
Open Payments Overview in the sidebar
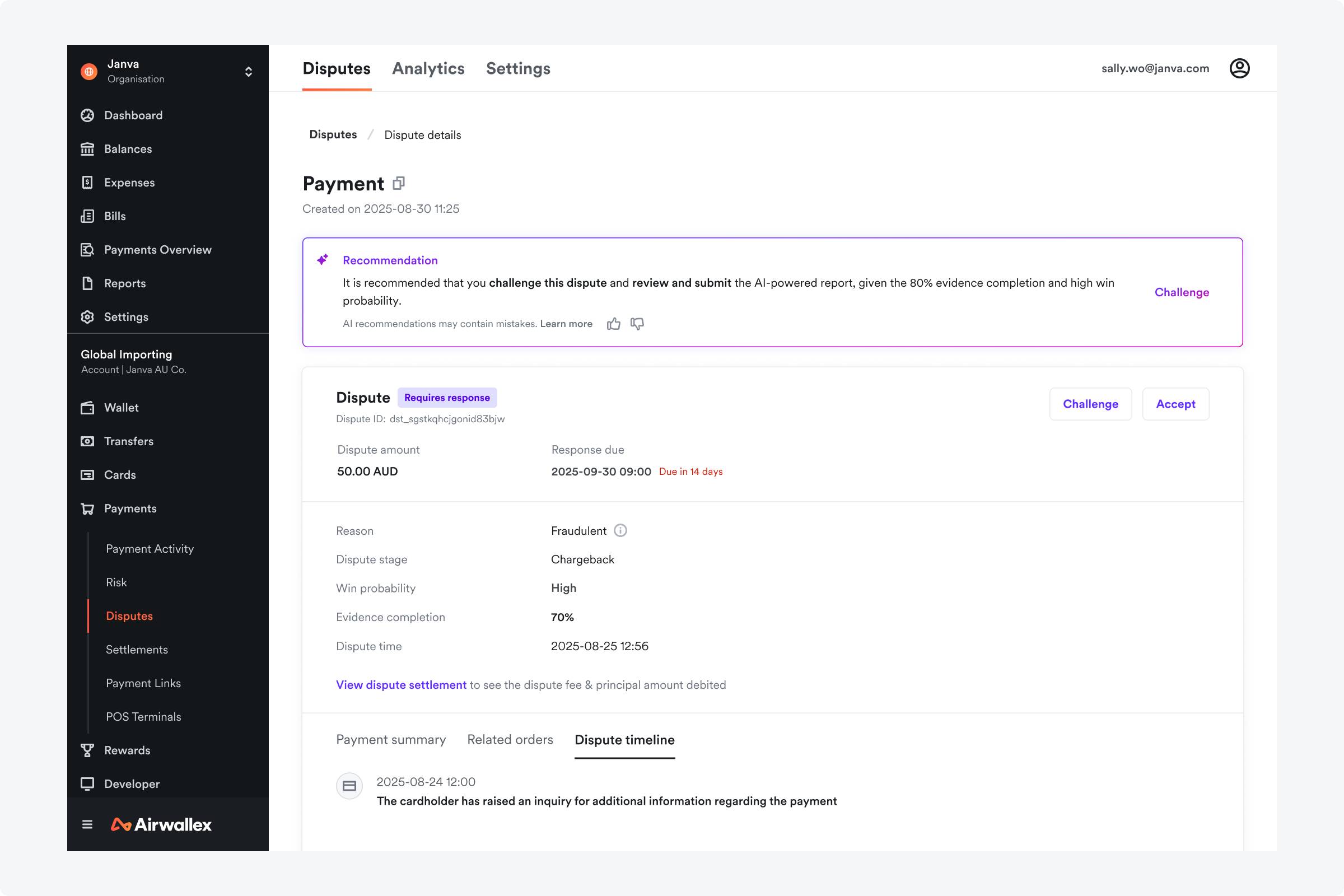click(158, 249)
